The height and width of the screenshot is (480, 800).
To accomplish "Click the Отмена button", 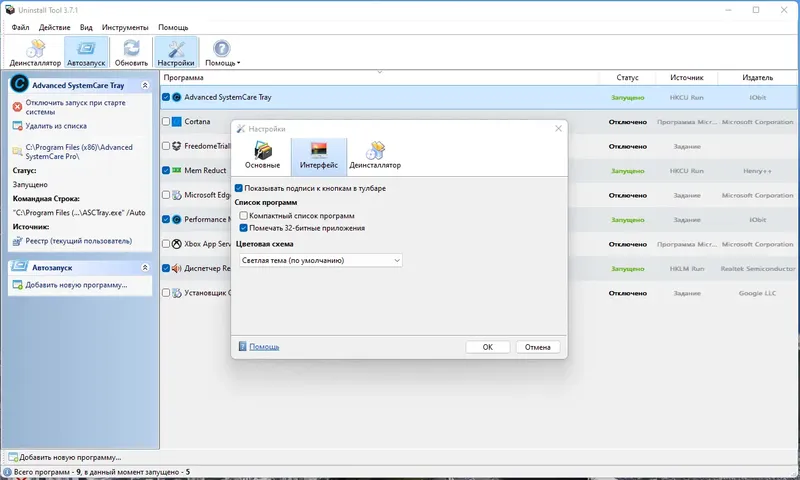I will pos(538,347).
